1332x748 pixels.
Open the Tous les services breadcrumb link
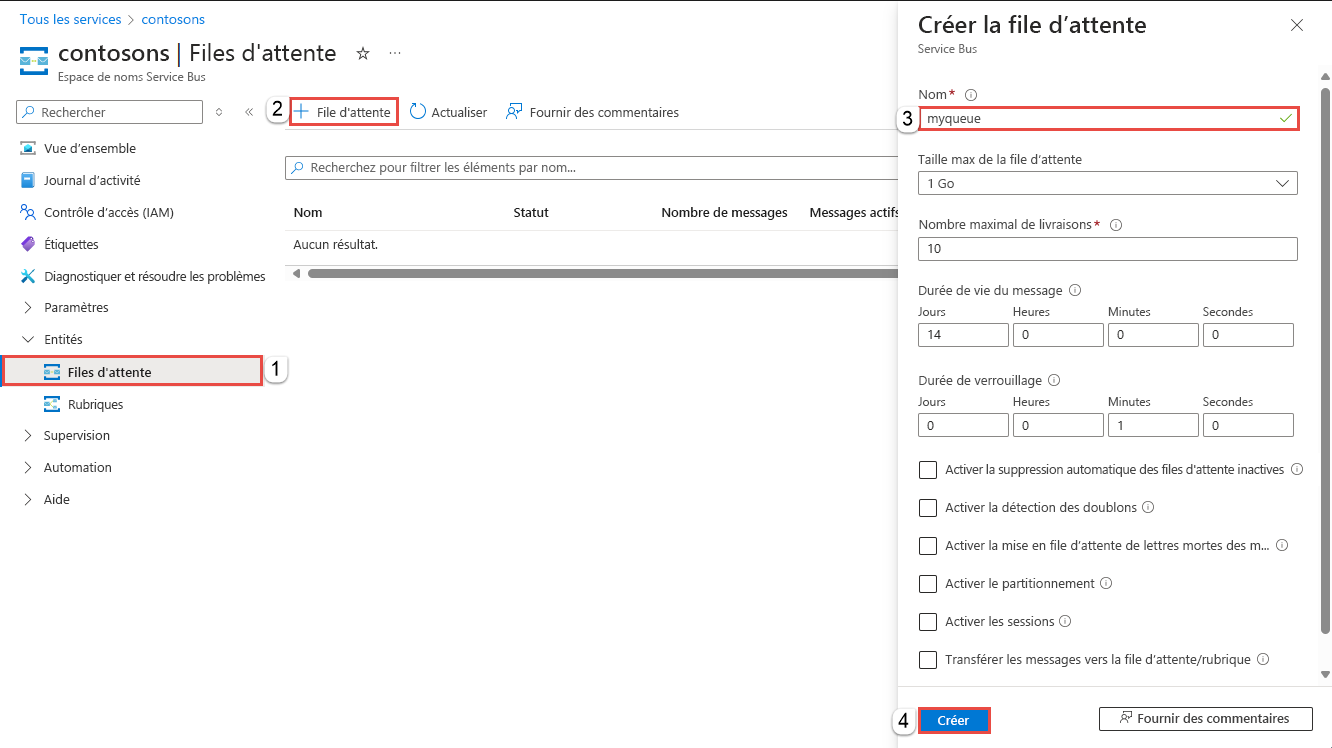pyautogui.click(x=70, y=19)
